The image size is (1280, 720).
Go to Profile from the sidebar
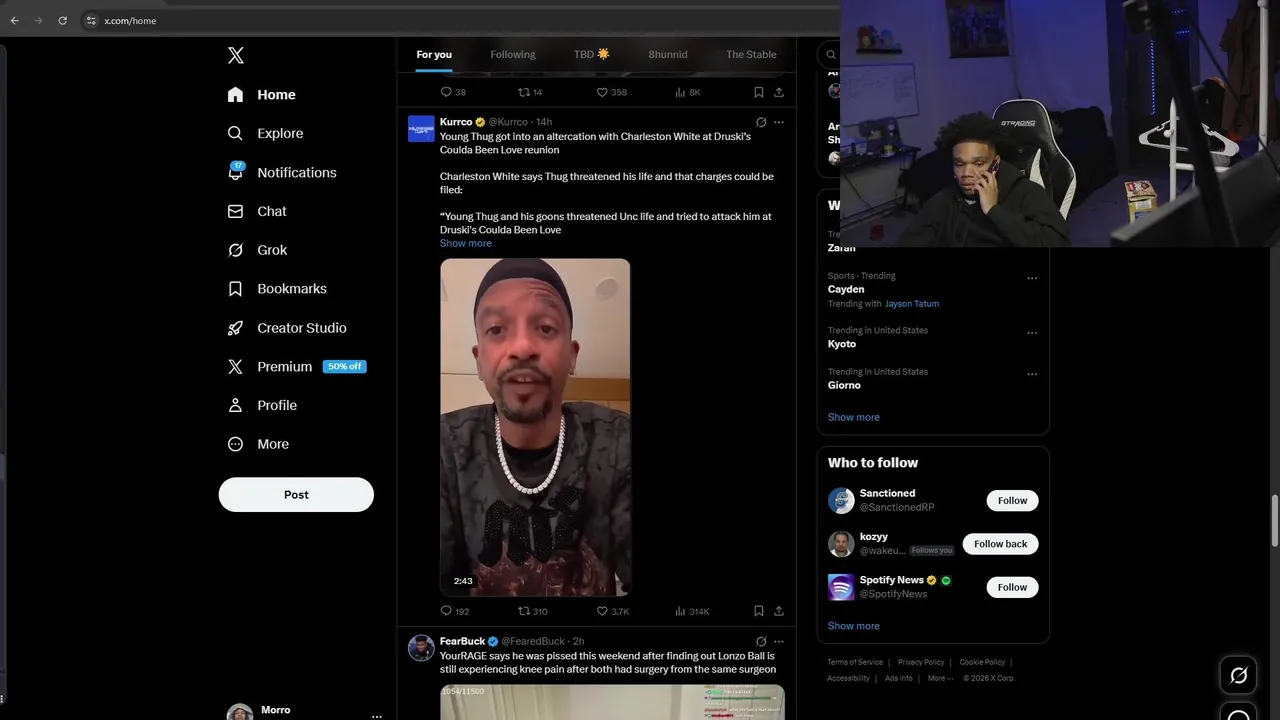click(x=263, y=405)
